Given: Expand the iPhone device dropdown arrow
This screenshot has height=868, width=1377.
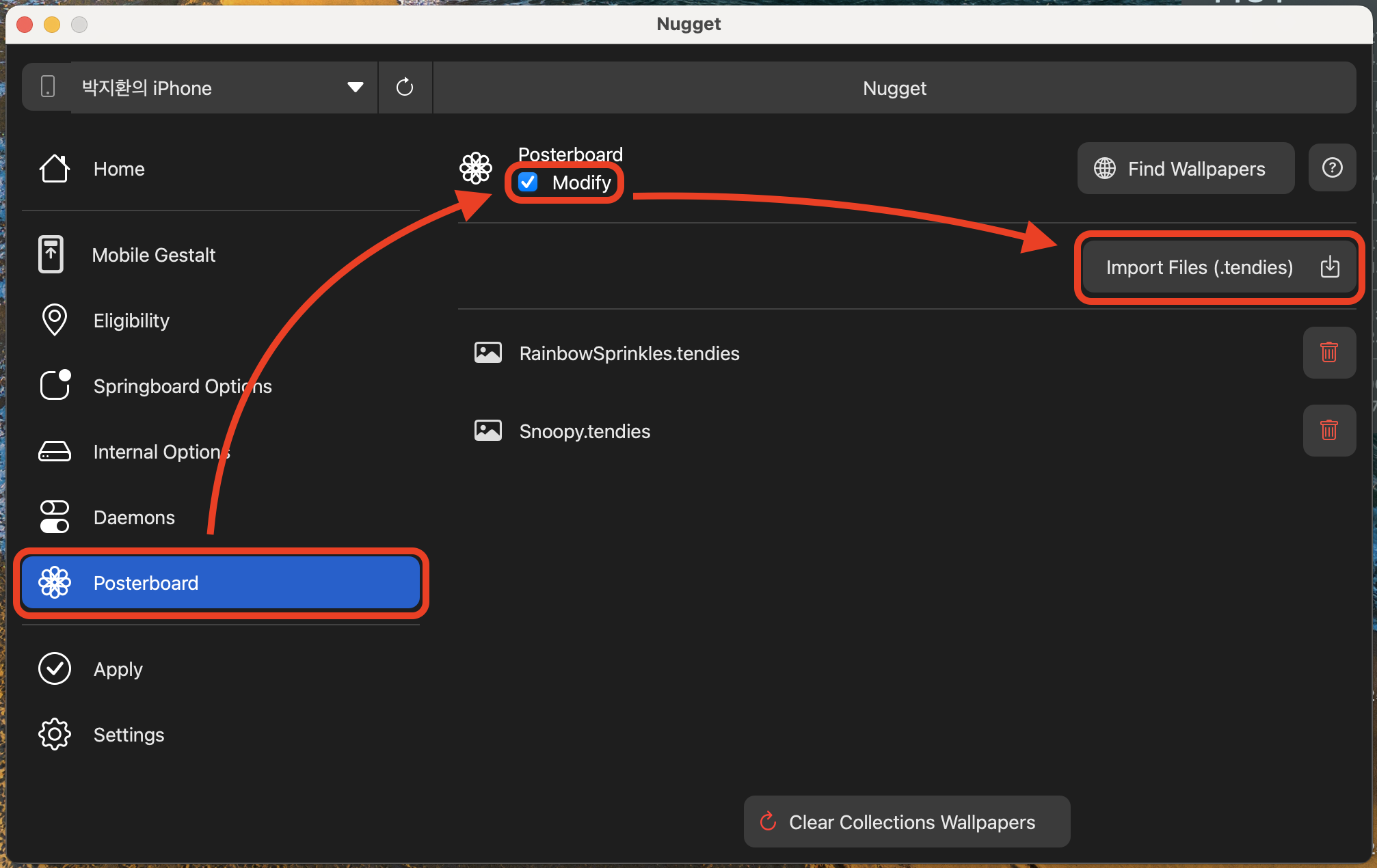Looking at the screenshot, I should coord(355,87).
